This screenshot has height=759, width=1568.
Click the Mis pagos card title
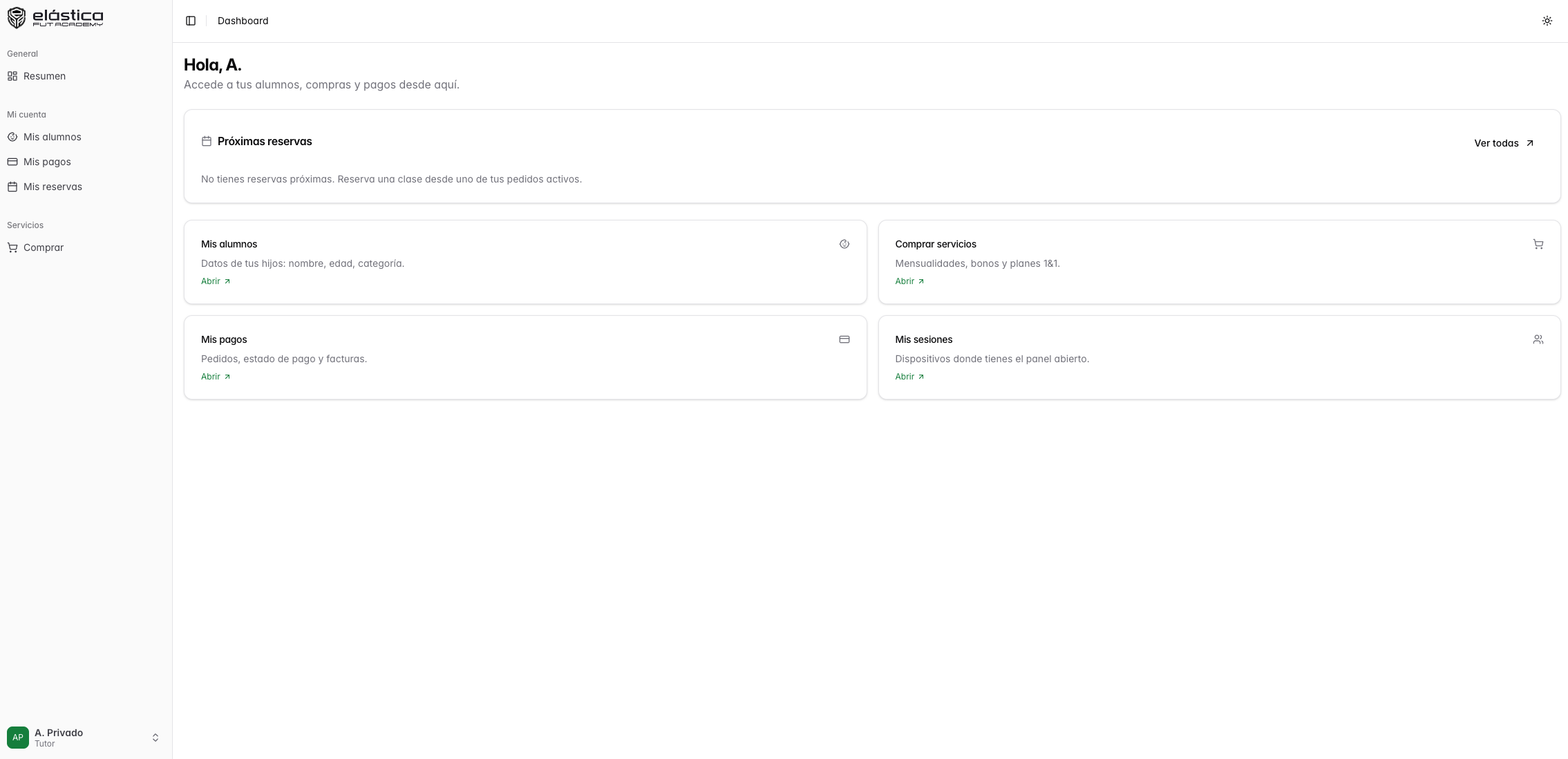click(224, 339)
